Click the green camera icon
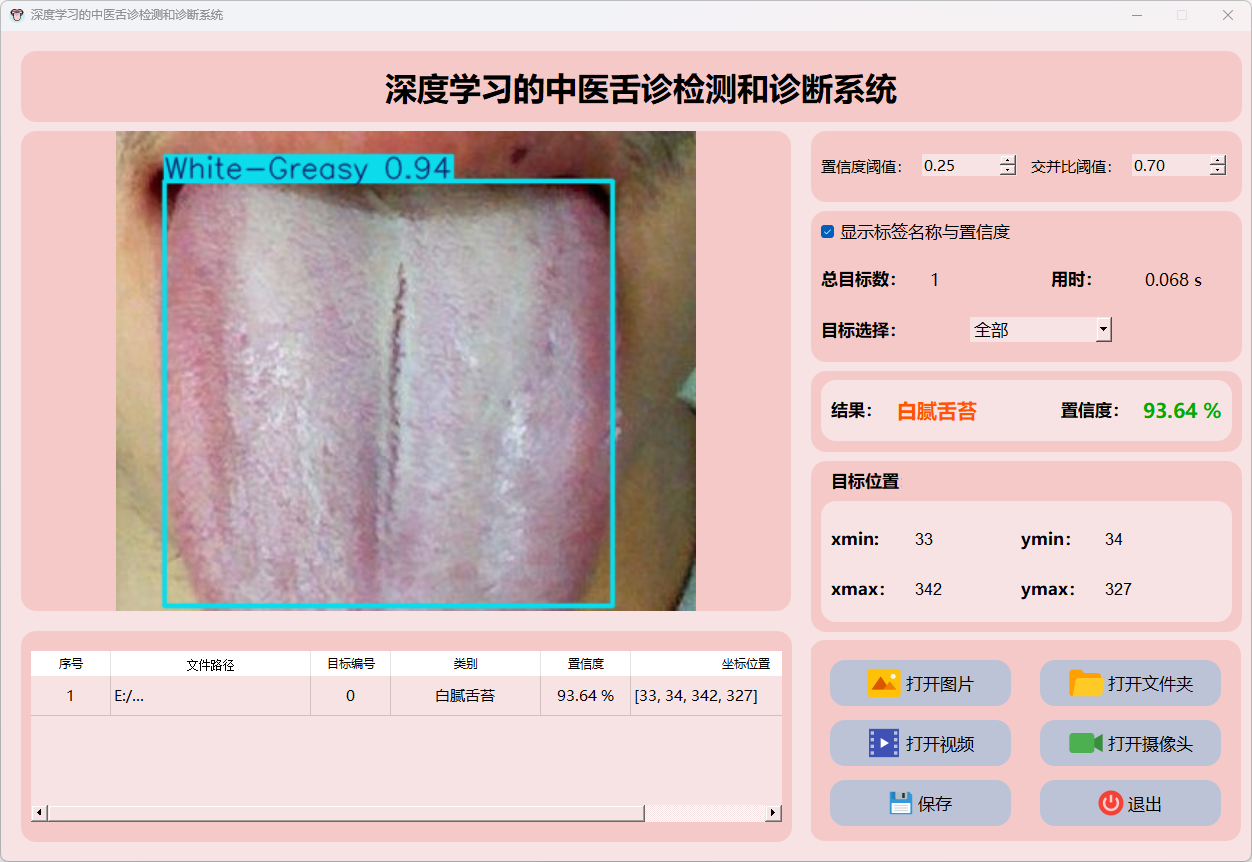The image size is (1252, 862). pyautogui.click(x=1086, y=743)
